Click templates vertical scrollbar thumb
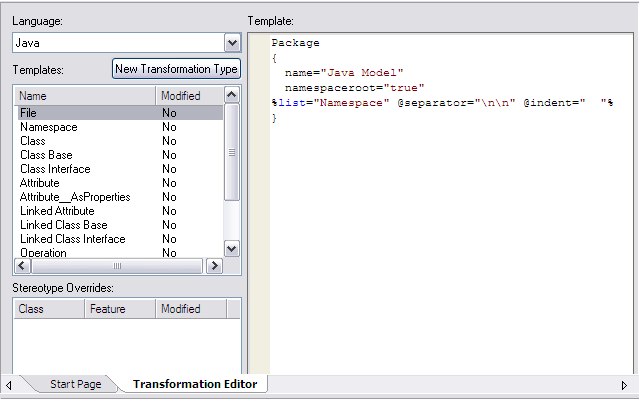Viewport: 639px width, 399px height. pyautogui.click(x=231, y=152)
